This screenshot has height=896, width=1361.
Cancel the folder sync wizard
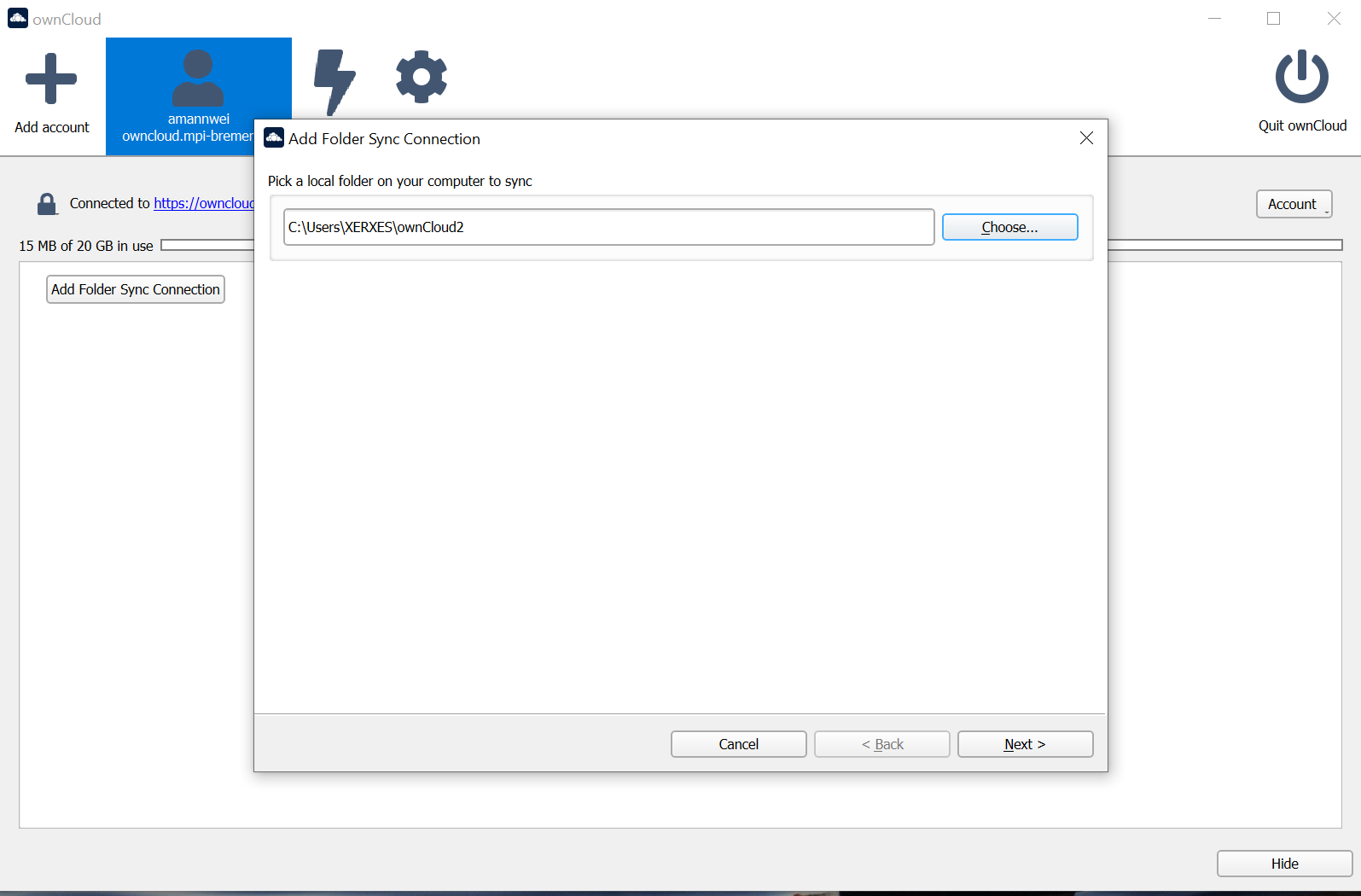[738, 744]
